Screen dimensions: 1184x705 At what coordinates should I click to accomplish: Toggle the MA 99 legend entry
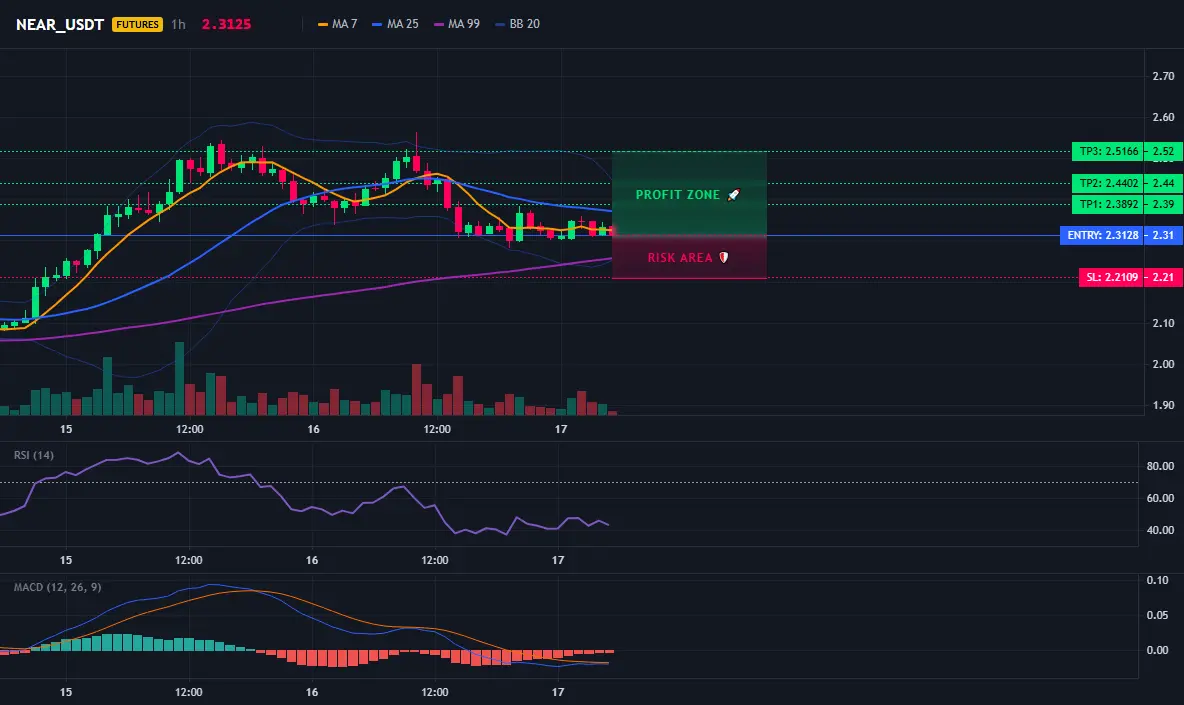457,24
